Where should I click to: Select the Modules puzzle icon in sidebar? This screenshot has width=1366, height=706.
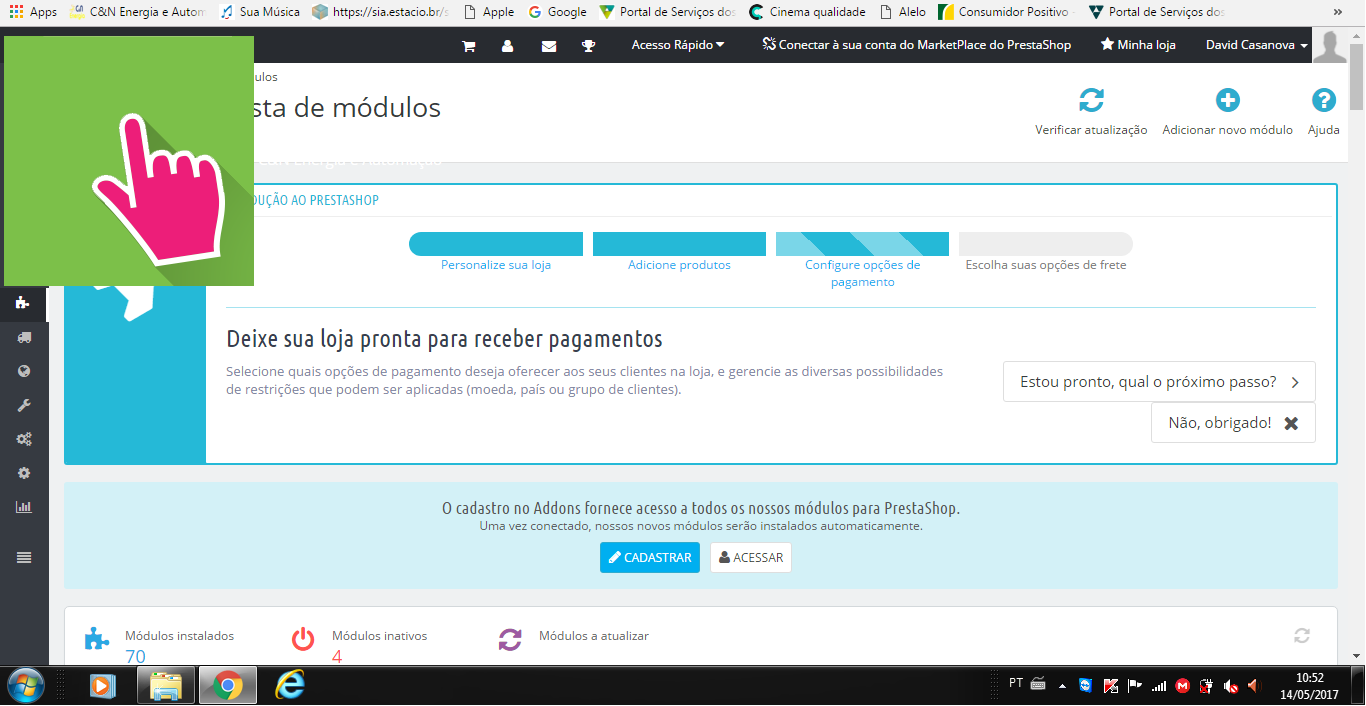point(24,303)
